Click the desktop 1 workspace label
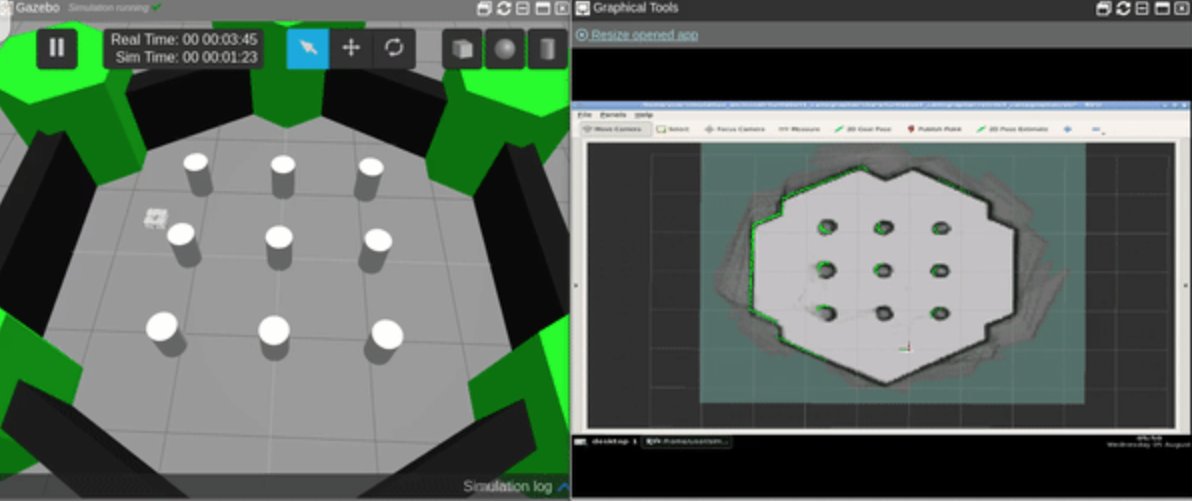 point(614,441)
